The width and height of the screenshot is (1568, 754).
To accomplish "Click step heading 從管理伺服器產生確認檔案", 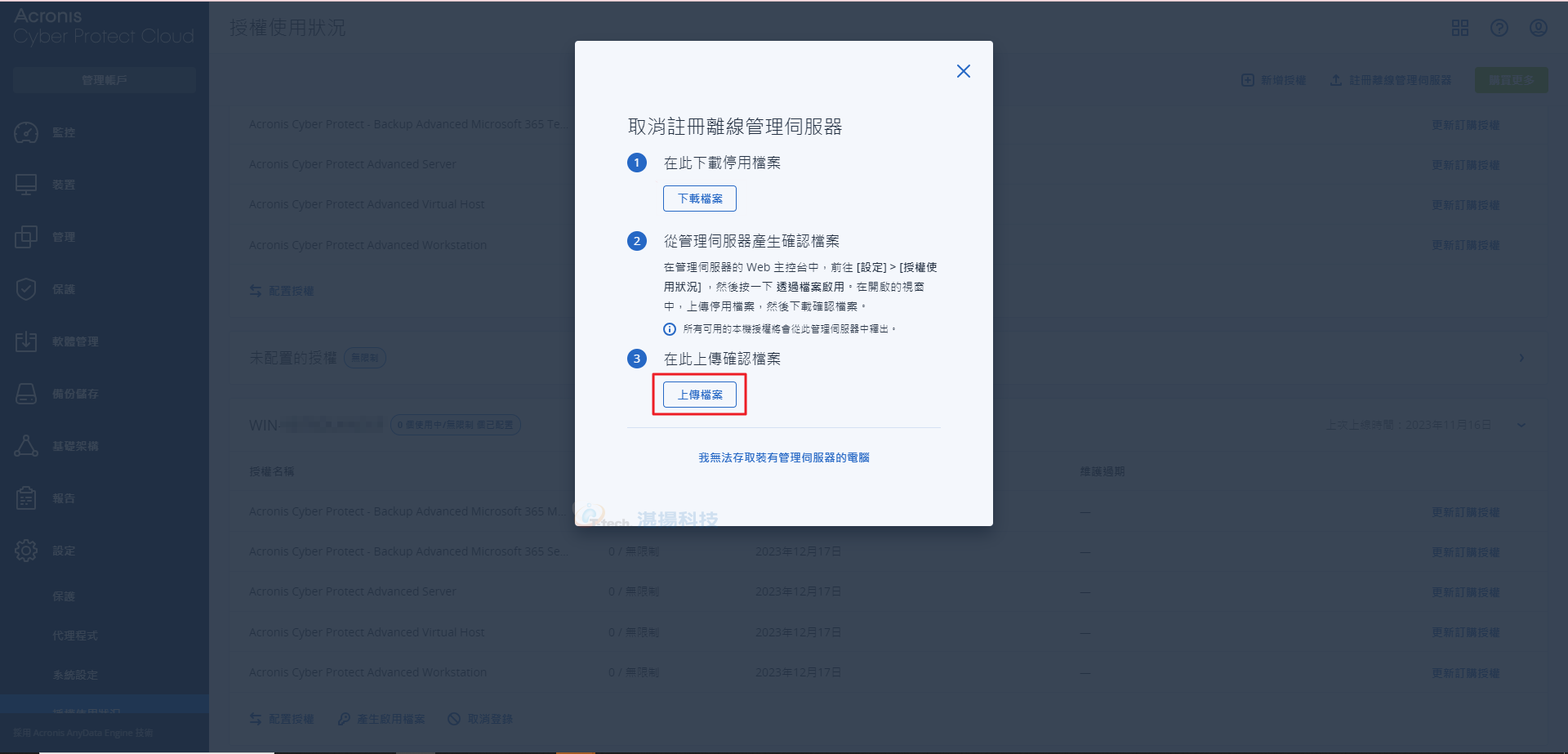I will (x=751, y=241).
